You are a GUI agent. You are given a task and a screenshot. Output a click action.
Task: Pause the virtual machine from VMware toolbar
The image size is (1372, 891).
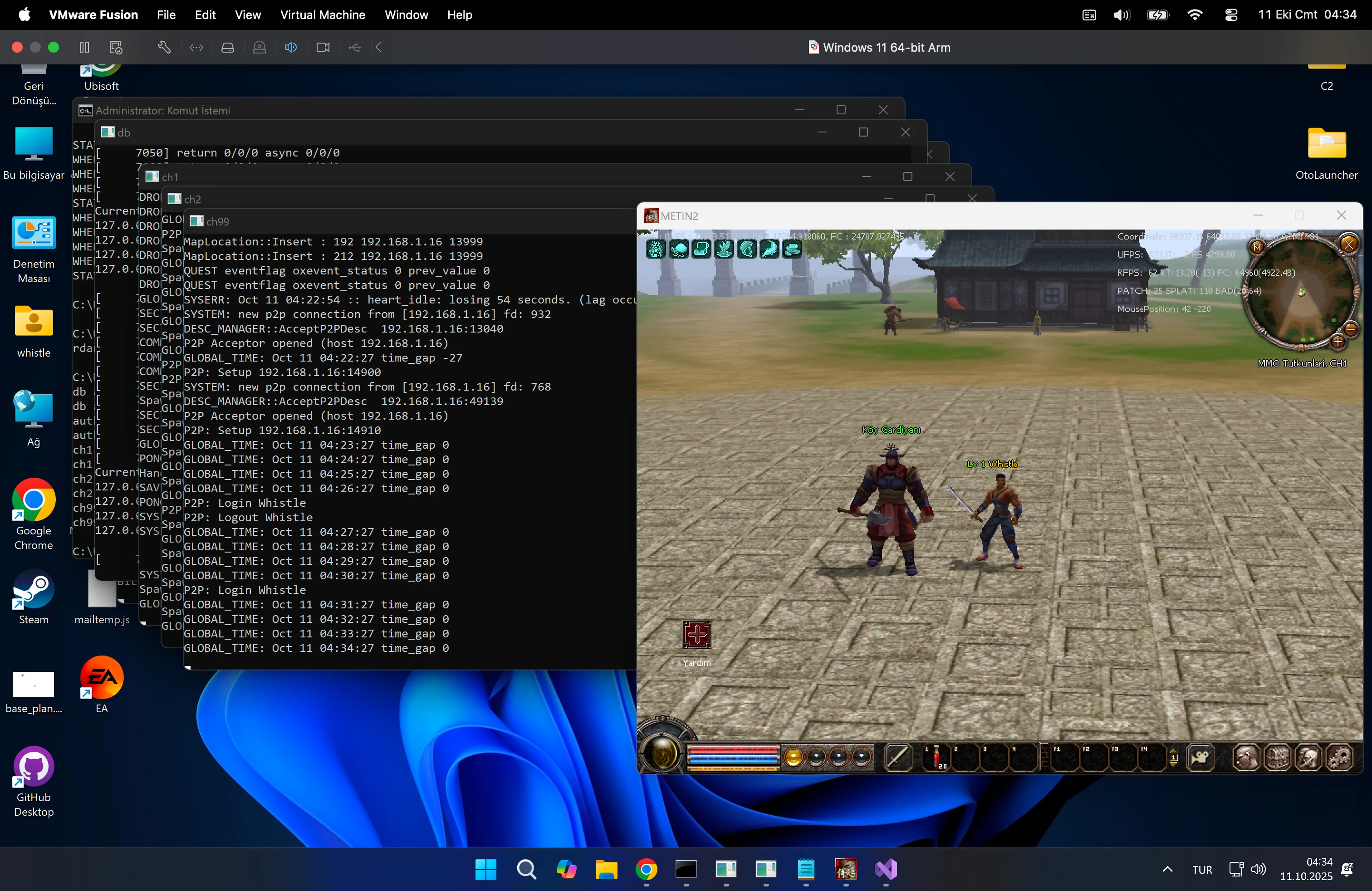pos(84,47)
